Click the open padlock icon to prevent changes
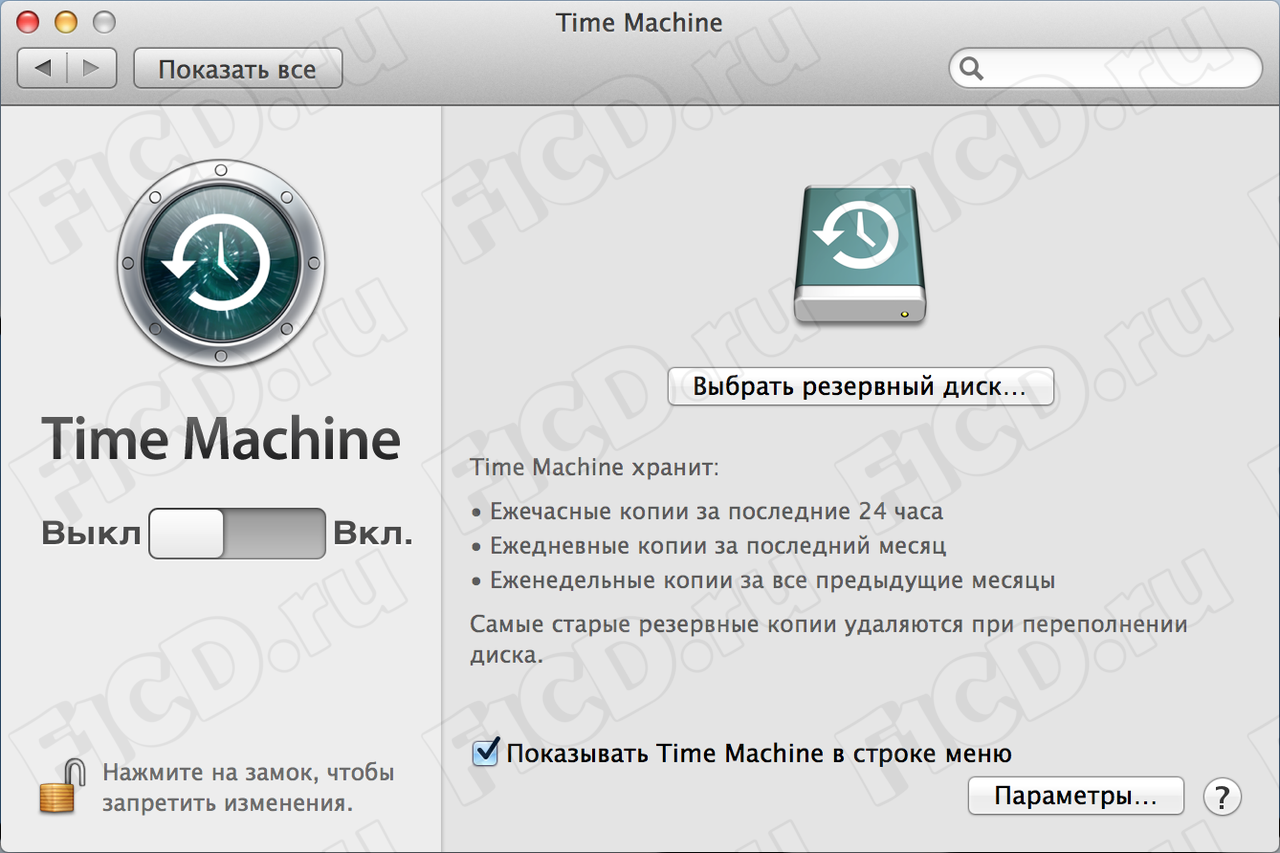 tap(63, 786)
